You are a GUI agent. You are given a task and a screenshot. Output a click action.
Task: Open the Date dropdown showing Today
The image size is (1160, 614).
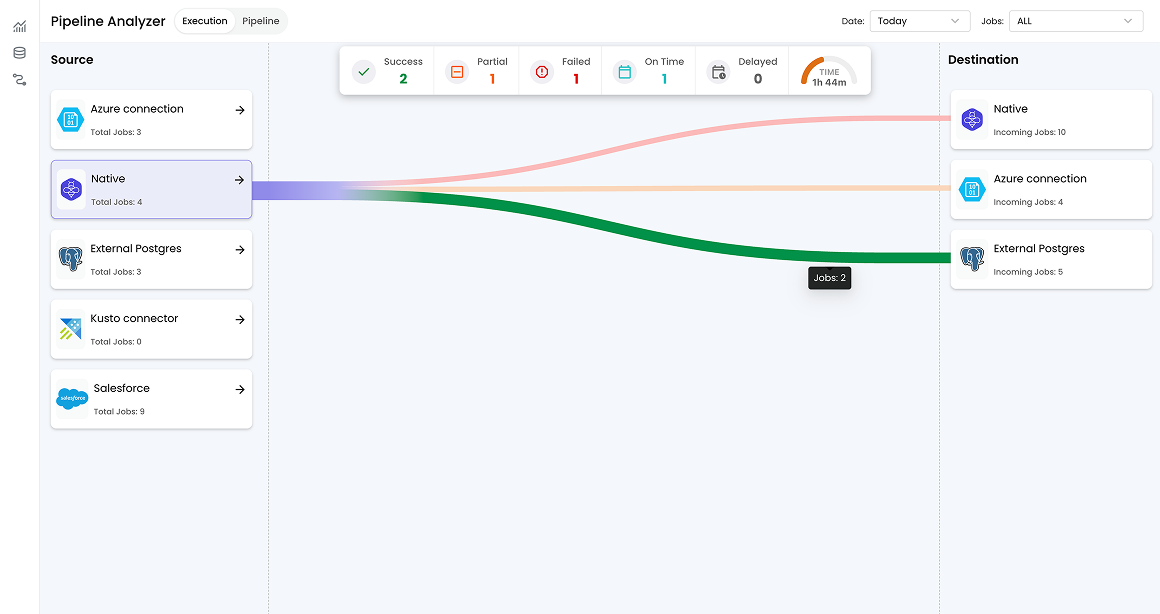pyautogui.click(x=919, y=21)
